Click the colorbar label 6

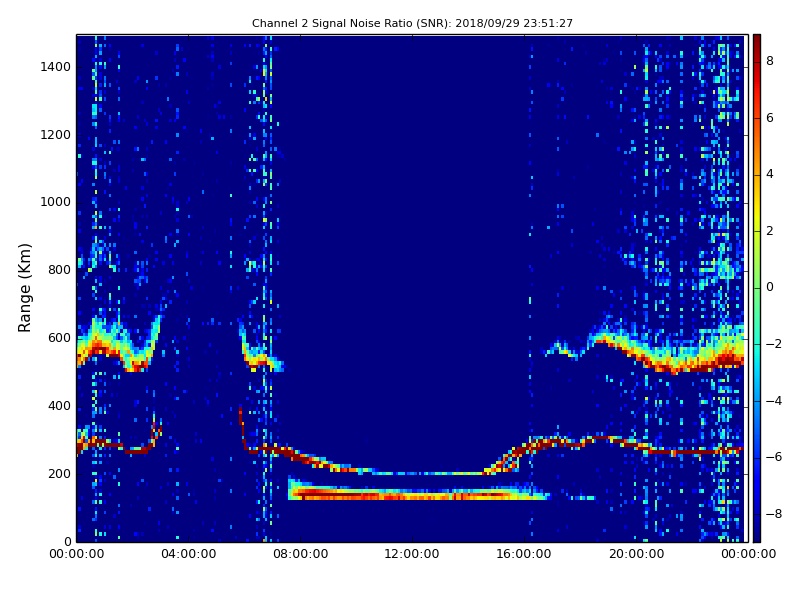click(770, 118)
